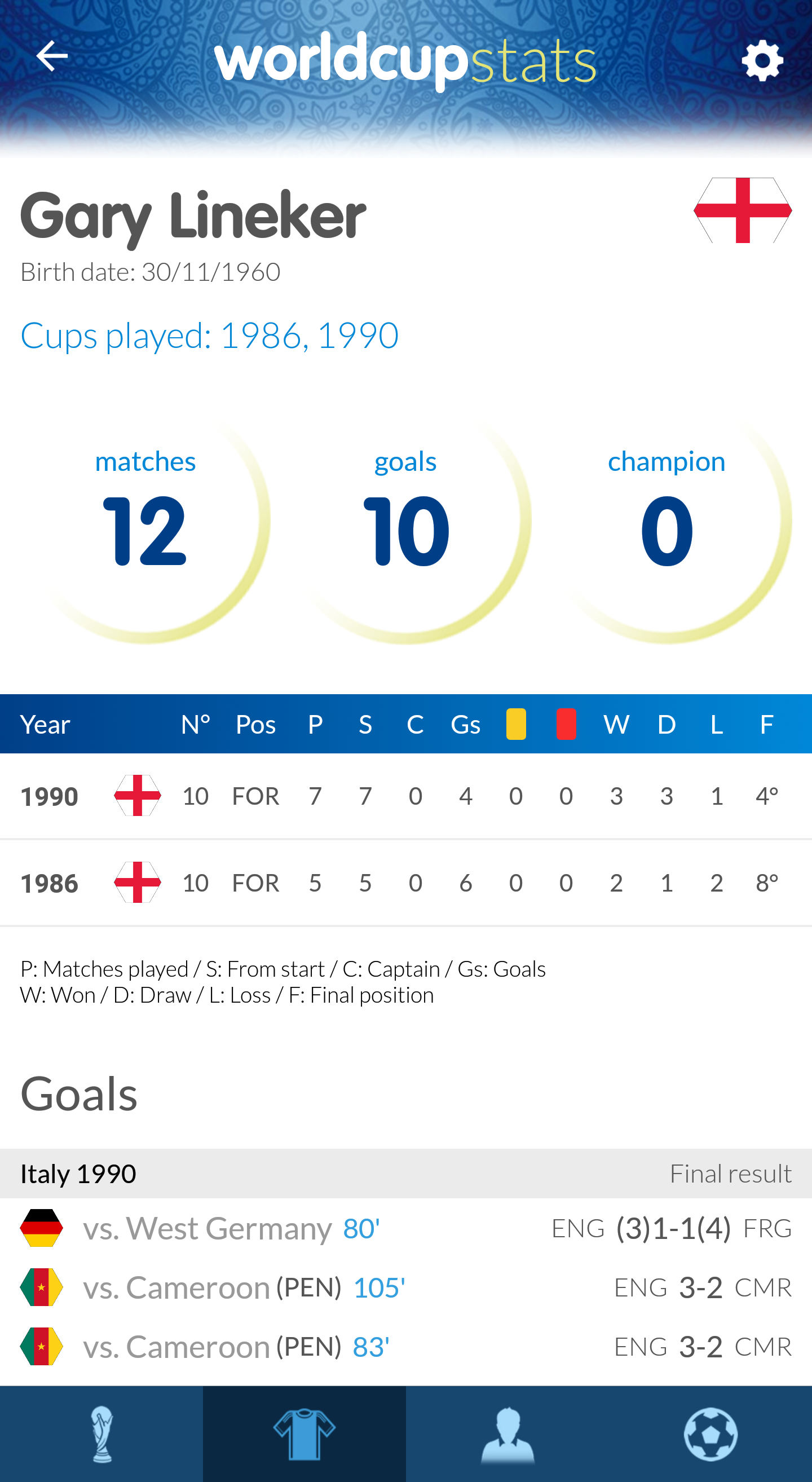Tap the West Germany flag icon
Image resolution: width=812 pixels, height=1482 pixels.
pyautogui.click(x=41, y=1228)
